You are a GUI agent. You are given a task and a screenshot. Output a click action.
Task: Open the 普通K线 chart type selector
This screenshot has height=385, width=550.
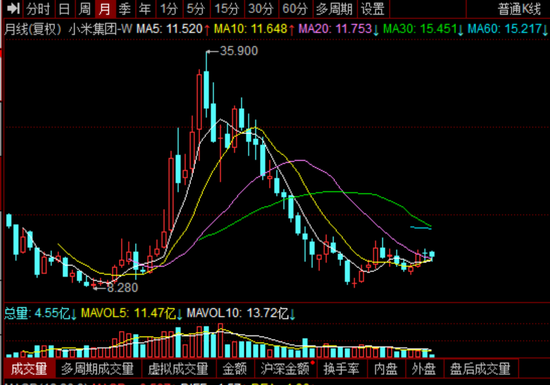pos(519,9)
